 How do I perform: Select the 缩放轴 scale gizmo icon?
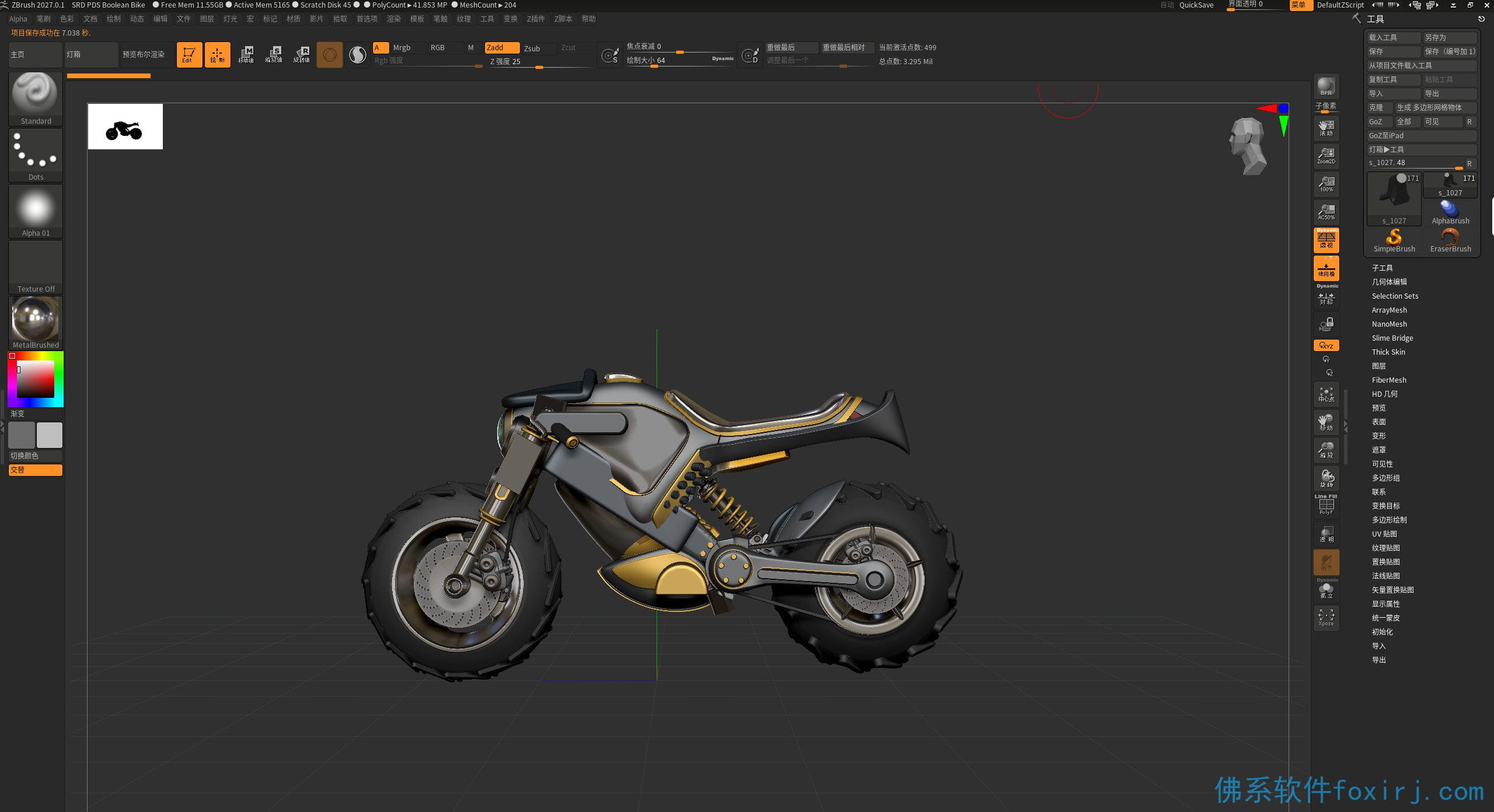pos(274,54)
